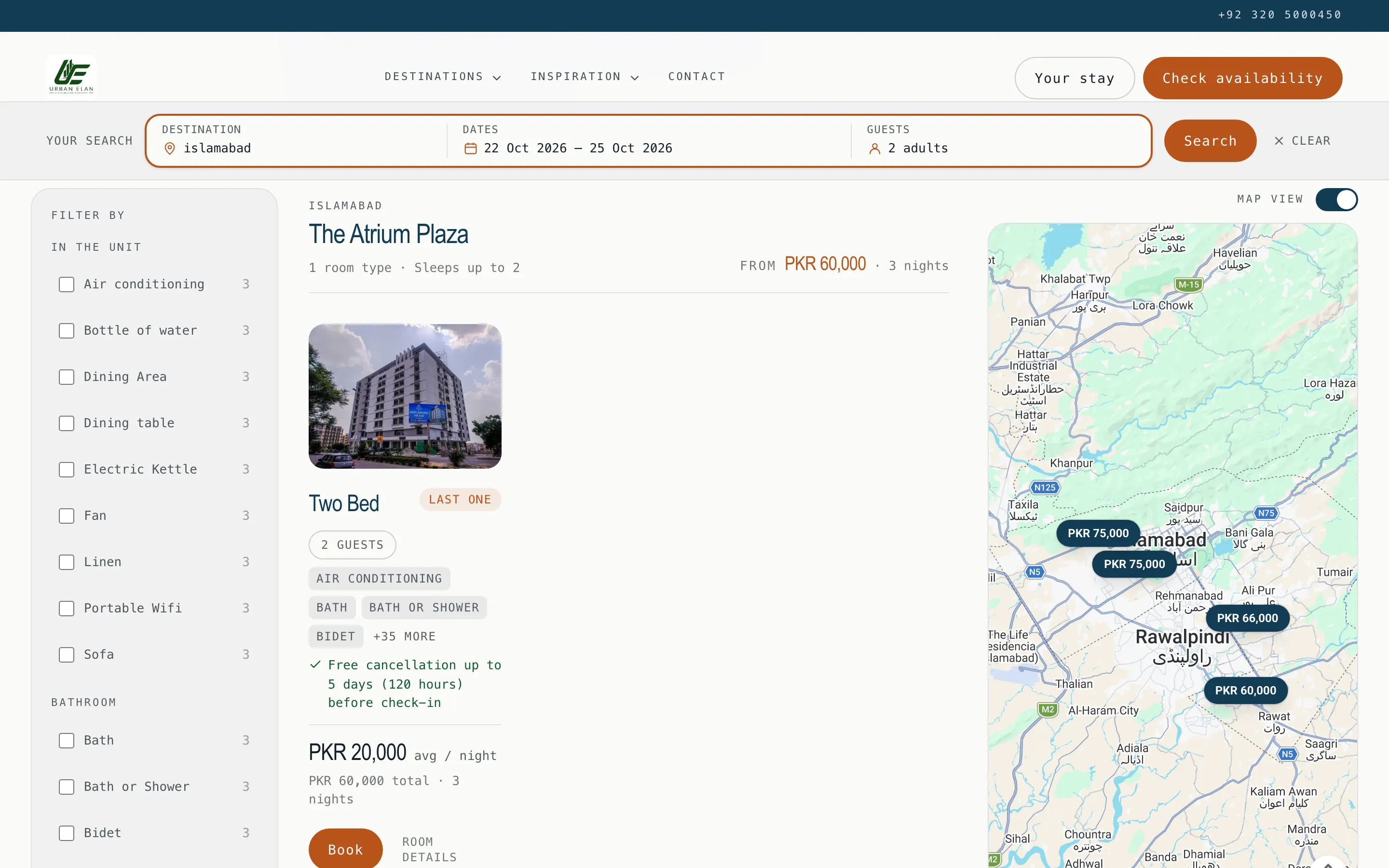
Task: Check the Bottle of water filter
Action: click(x=67, y=331)
